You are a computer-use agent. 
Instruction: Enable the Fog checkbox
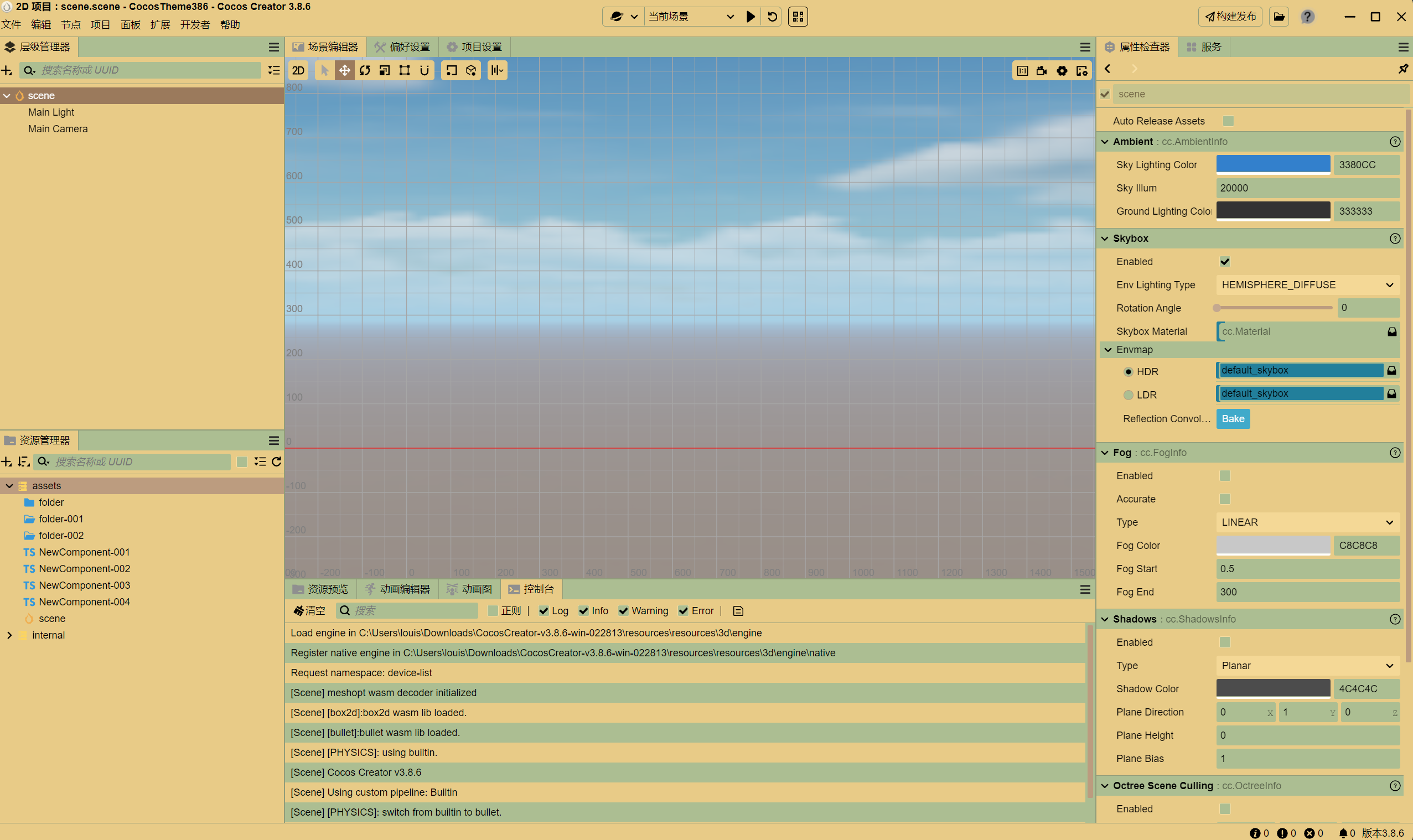[1224, 475]
